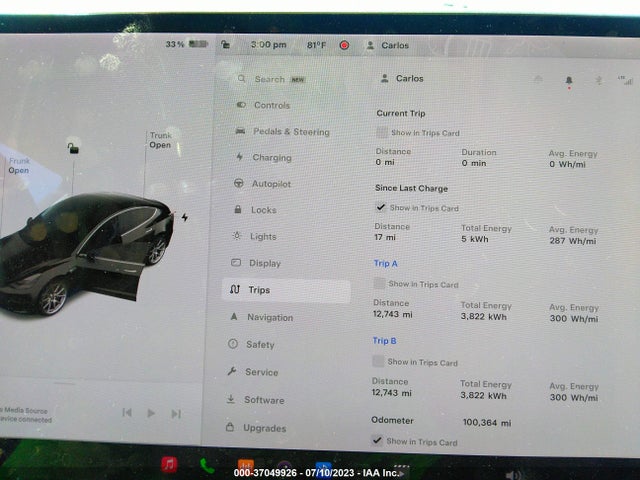This screenshot has height=480, width=640.
Task: Open the Search menu entry
Action: pos(271,79)
